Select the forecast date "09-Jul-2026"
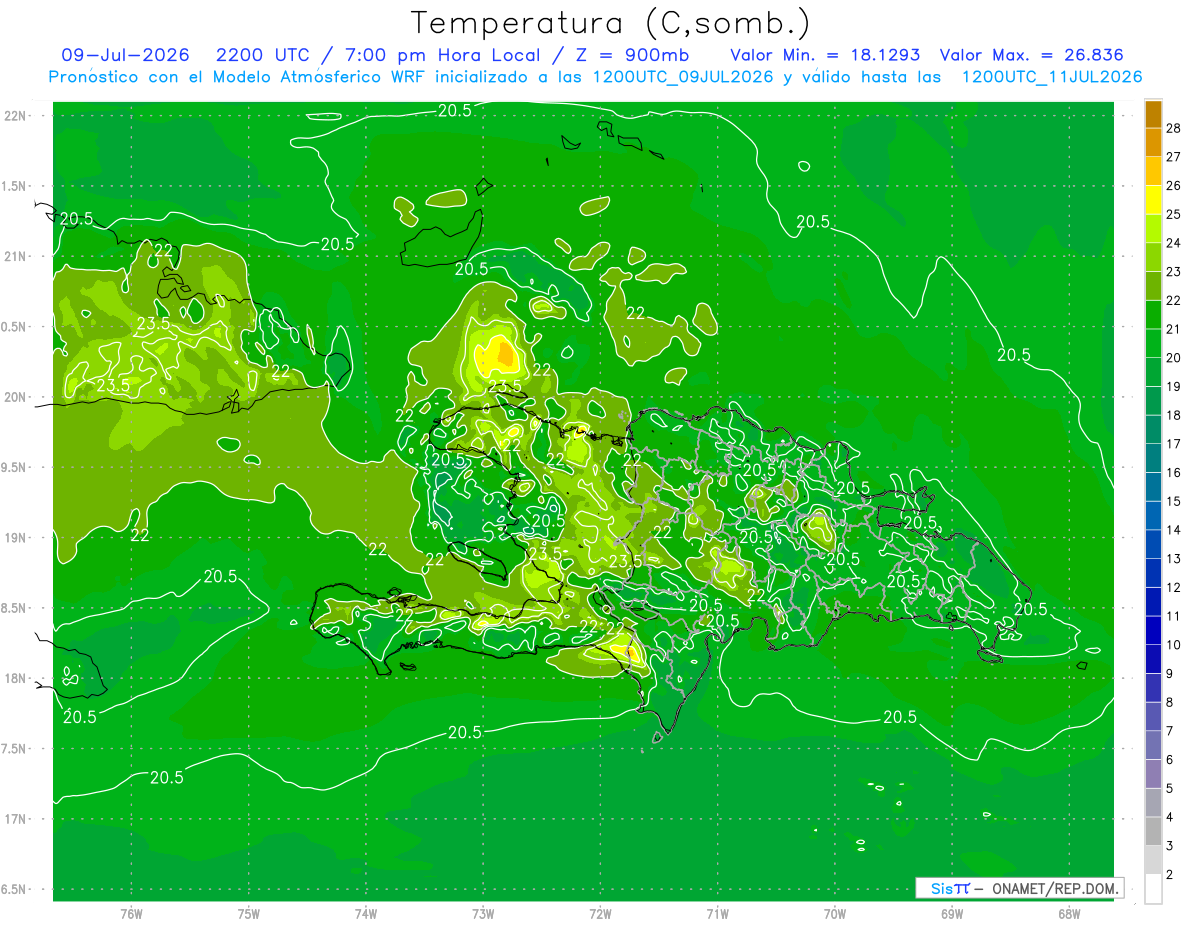The image size is (1200, 927). pos(127,55)
